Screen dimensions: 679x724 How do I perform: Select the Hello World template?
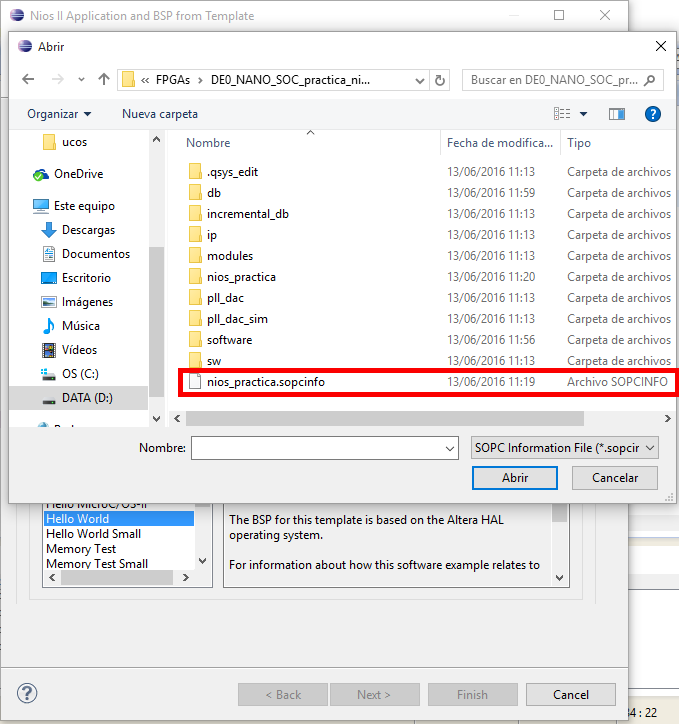coord(119,519)
